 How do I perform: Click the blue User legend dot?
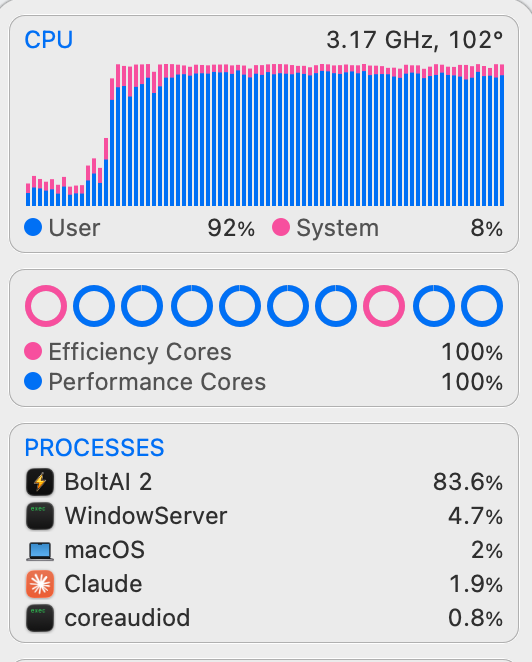[33, 227]
